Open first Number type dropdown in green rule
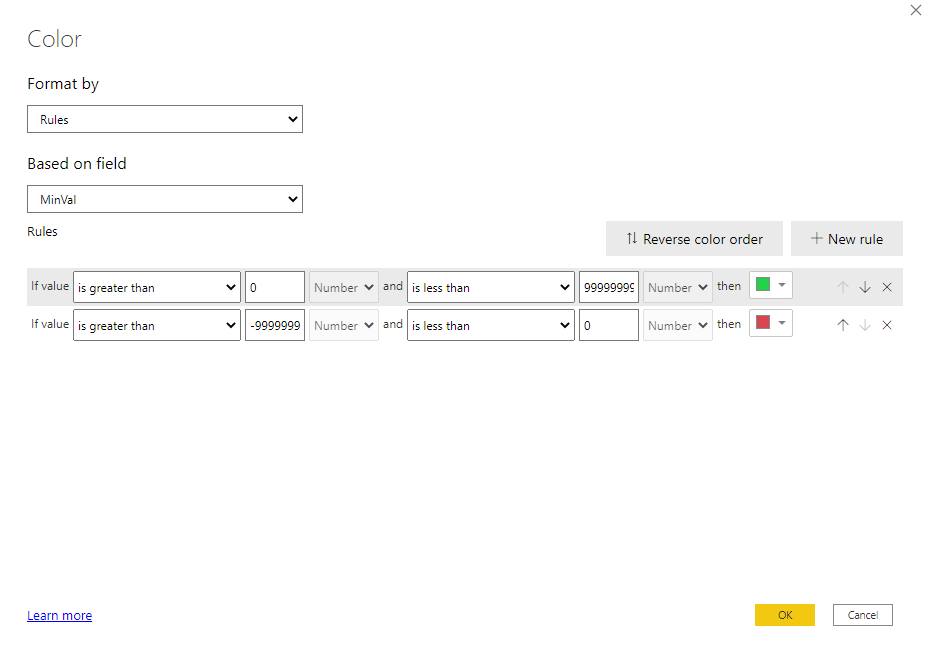928x650 pixels. click(x=344, y=287)
